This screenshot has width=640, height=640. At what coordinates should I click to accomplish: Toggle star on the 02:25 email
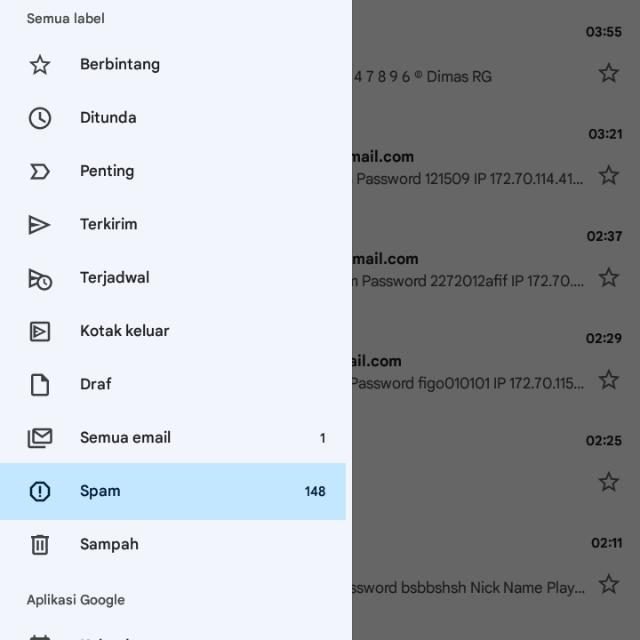click(x=608, y=482)
